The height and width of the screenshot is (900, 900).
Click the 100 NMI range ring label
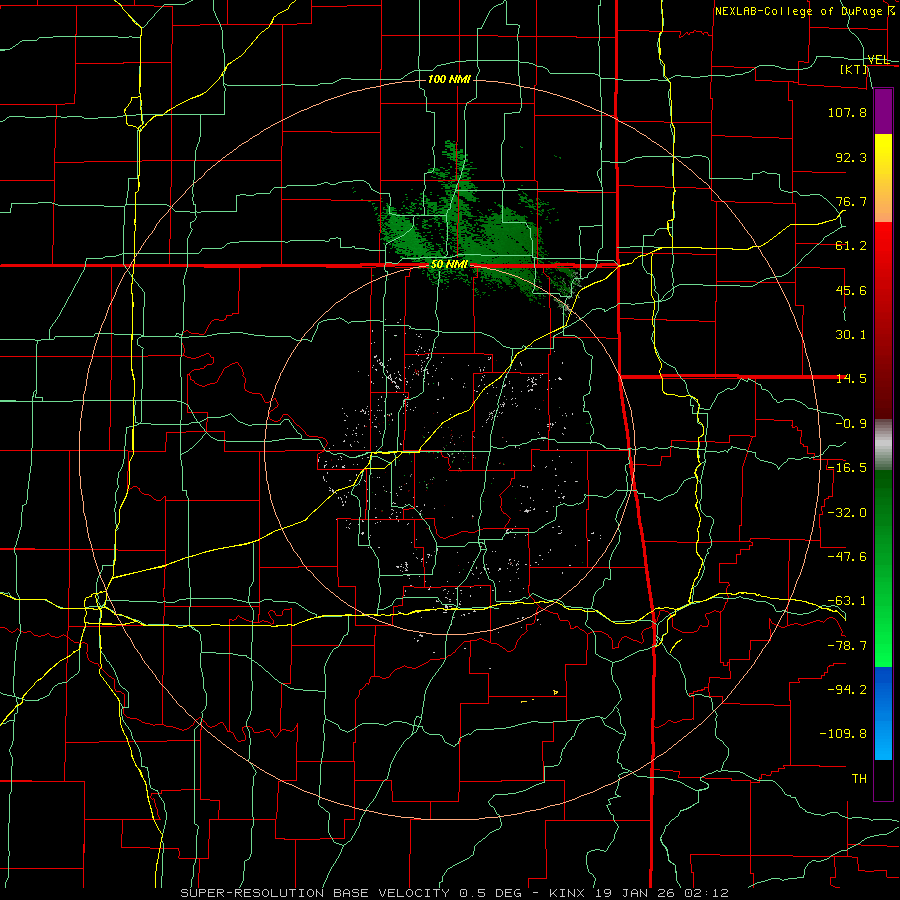point(449,79)
